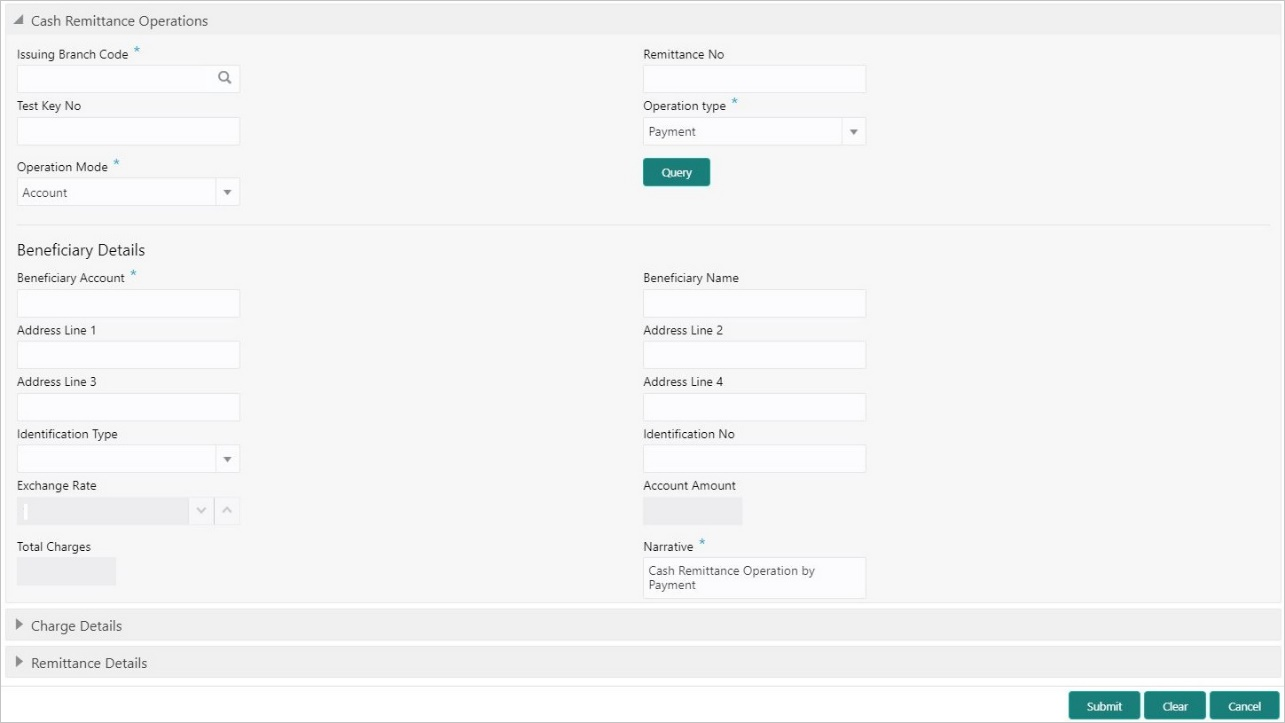Decrease Exchange Rate with down arrow
Image resolution: width=1285 pixels, height=723 pixels.
(x=201, y=511)
